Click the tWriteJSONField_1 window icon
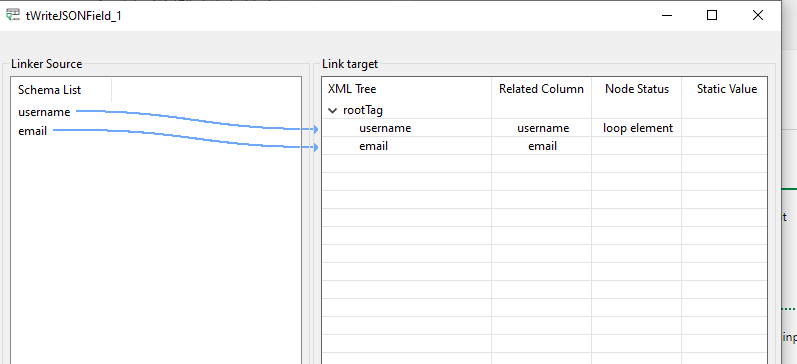 (13, 15)
